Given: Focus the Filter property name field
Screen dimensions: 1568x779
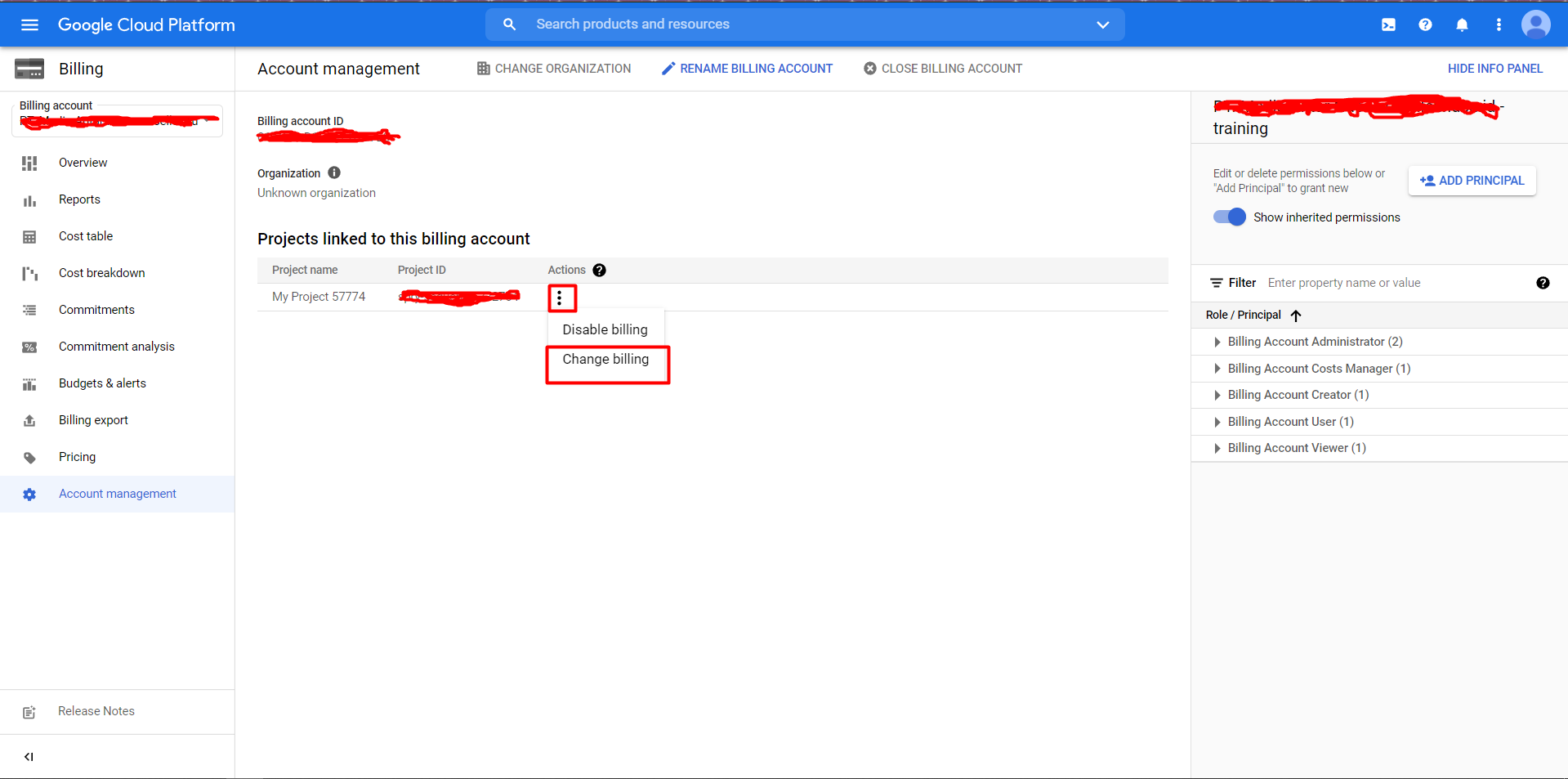Looking at the screenshot, I should coord(1396,283).
